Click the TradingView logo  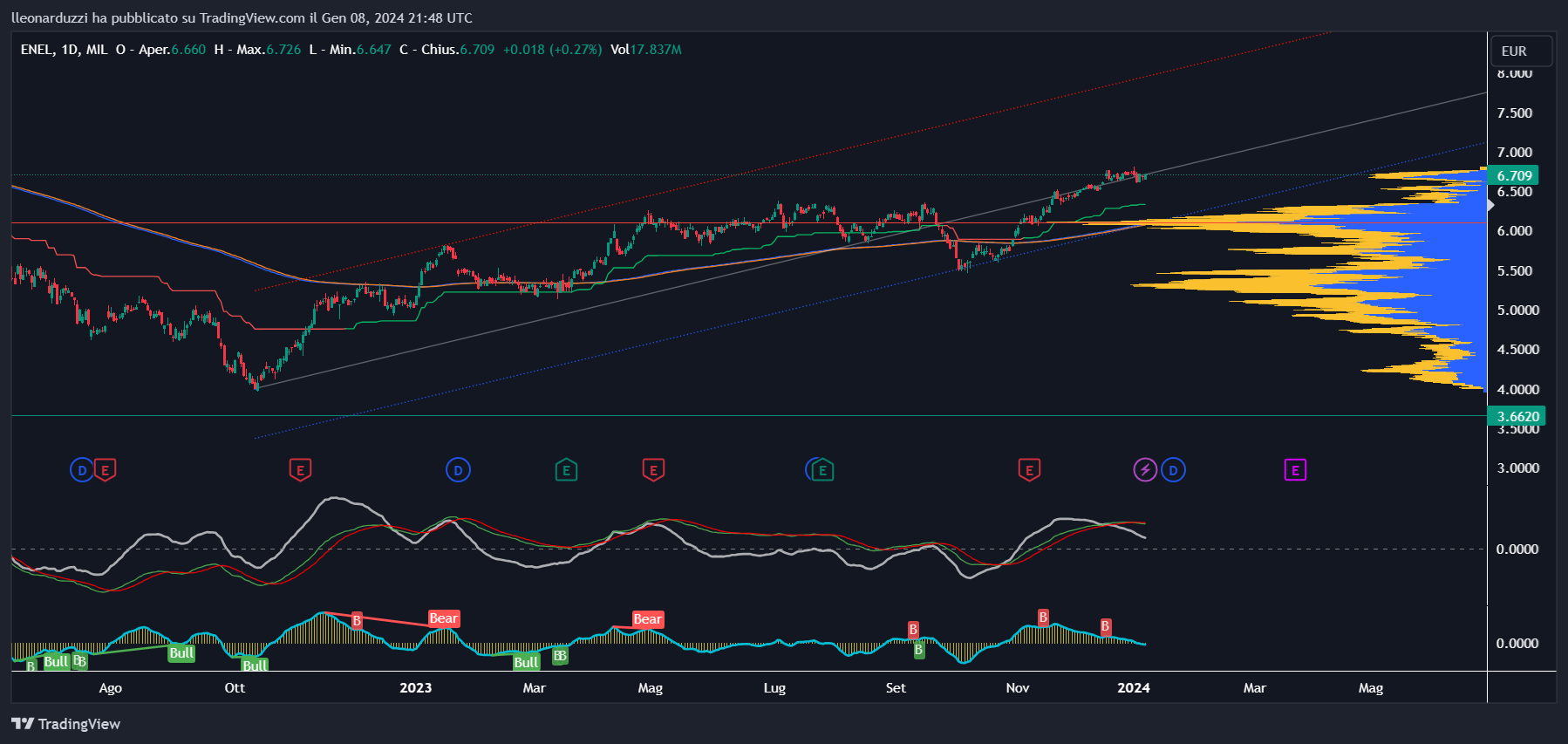pos(65,724)
